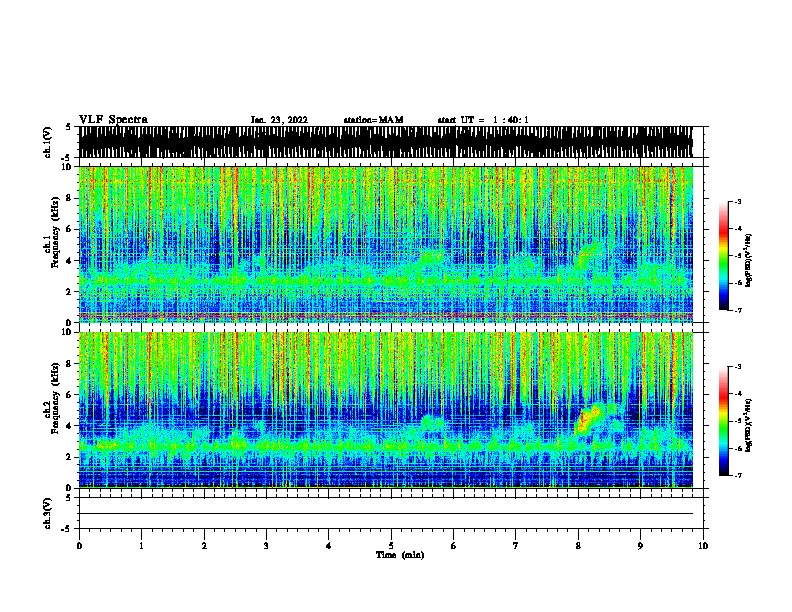Click the "start UT = 1:40:1" text
Viewport: 792px width, 612px height.
(x=483, y=120)
